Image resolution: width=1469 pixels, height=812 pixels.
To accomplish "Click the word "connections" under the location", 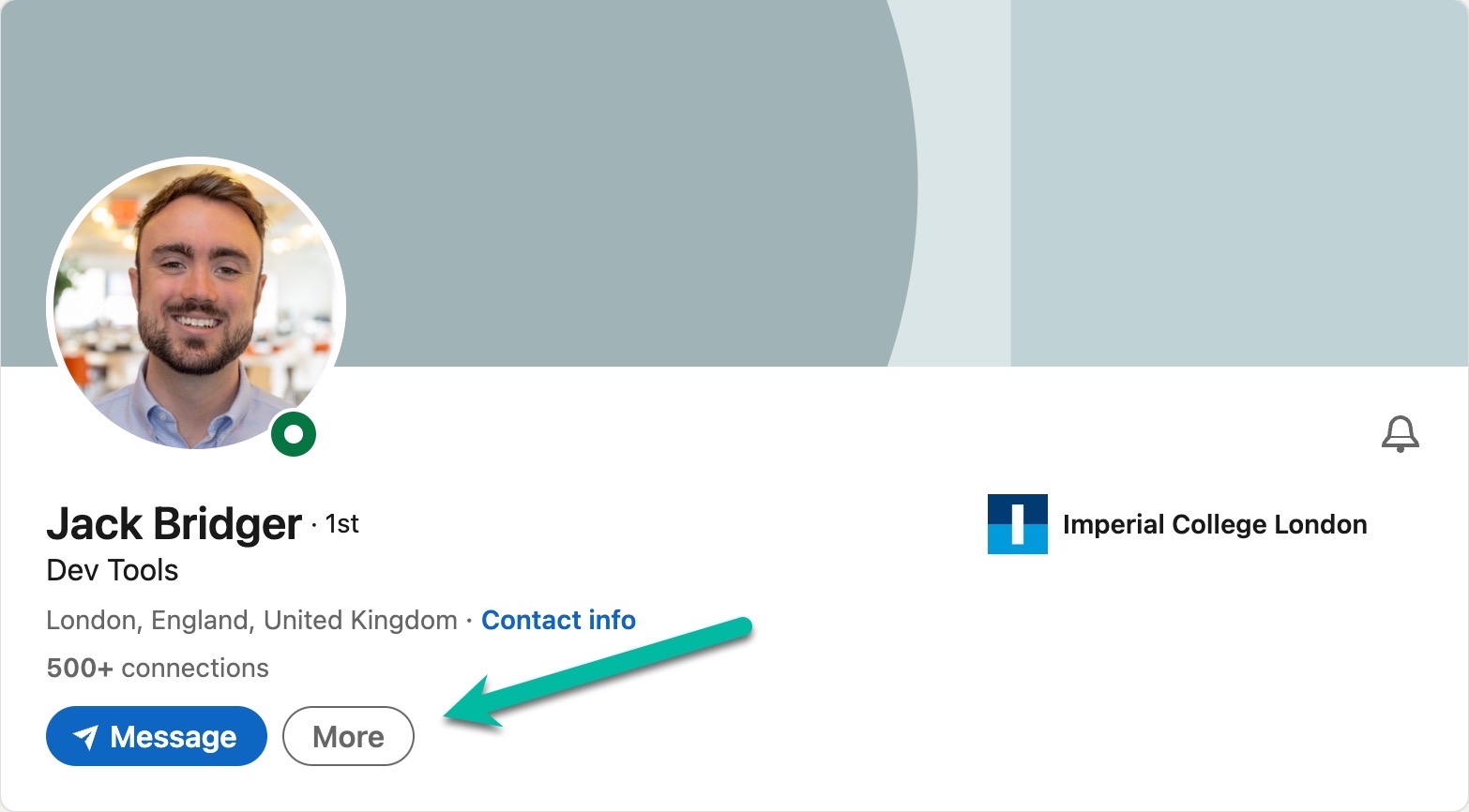I will [195, 668].
